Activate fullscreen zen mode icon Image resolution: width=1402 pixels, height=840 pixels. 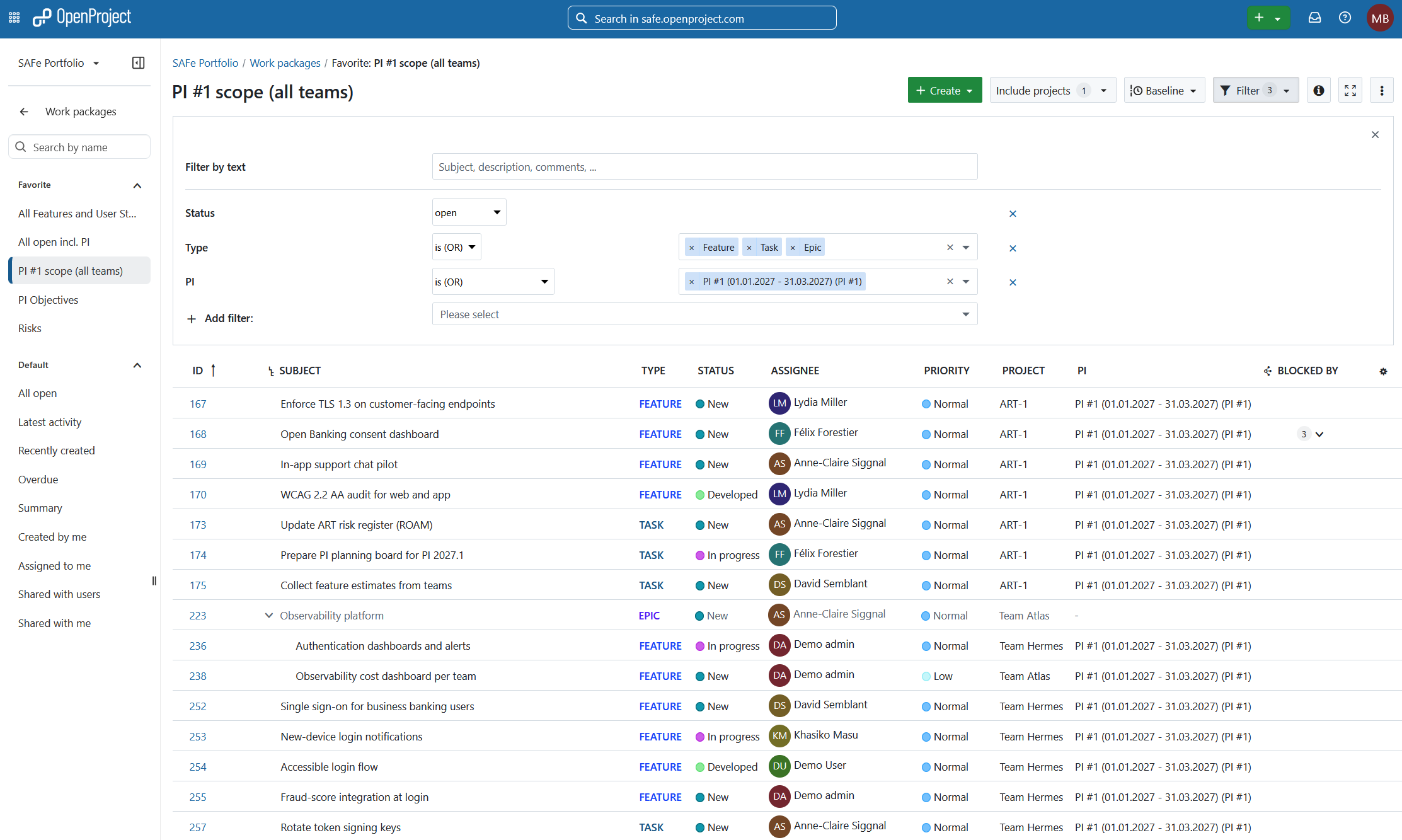tap(1350, 90)
